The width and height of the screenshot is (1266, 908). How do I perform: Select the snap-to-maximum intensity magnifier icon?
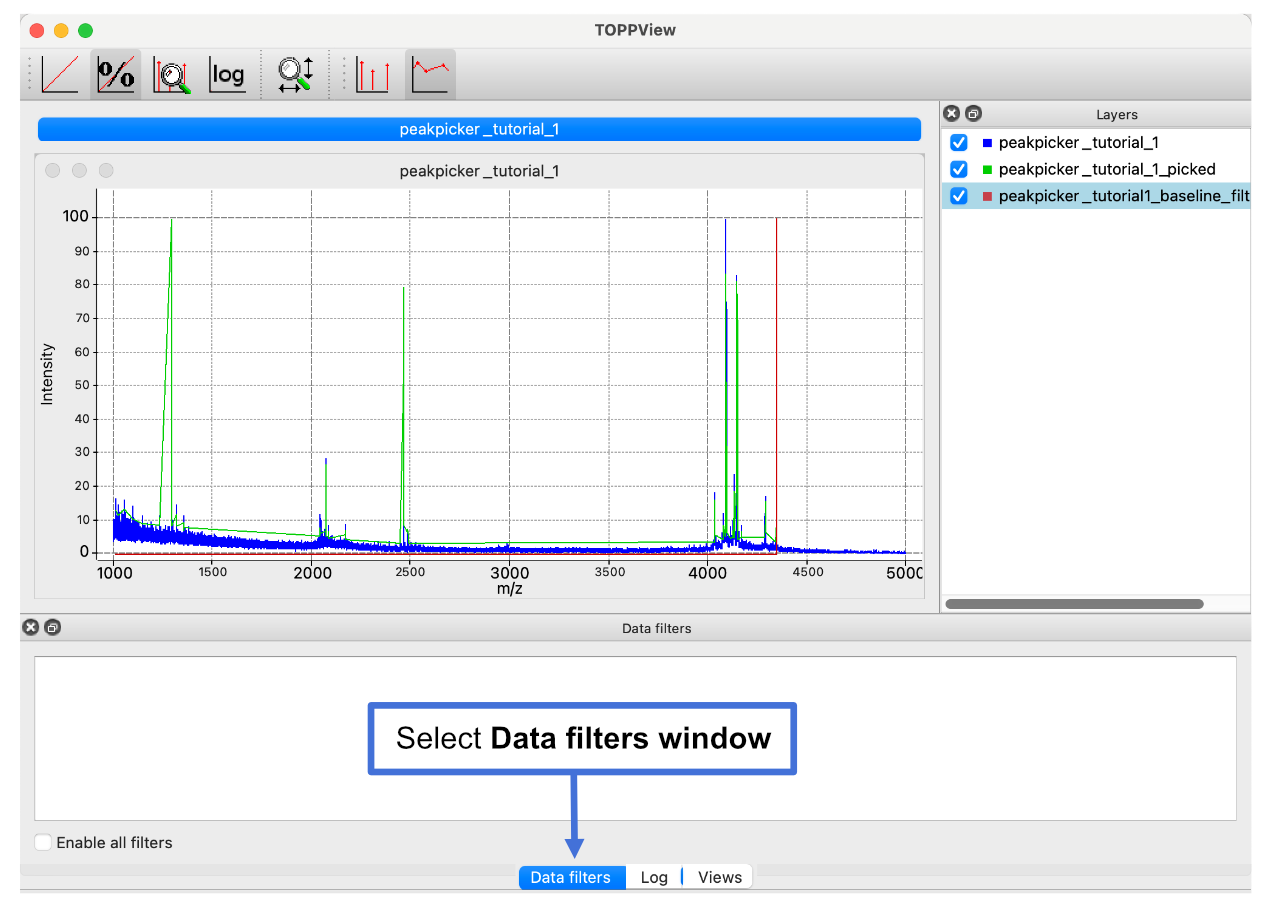point(172,75)
